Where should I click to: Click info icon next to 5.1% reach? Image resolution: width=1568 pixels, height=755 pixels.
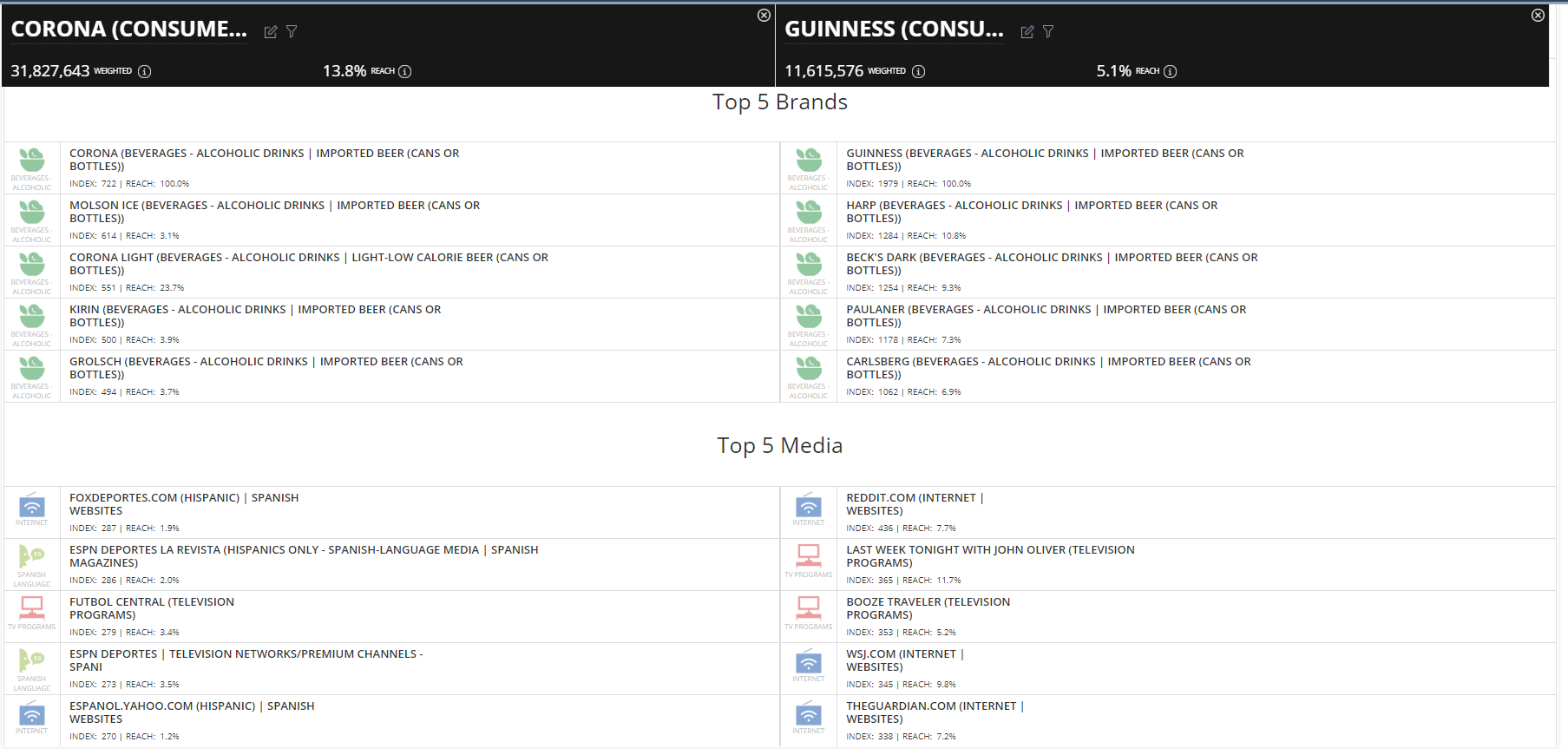pos(1170,71)
